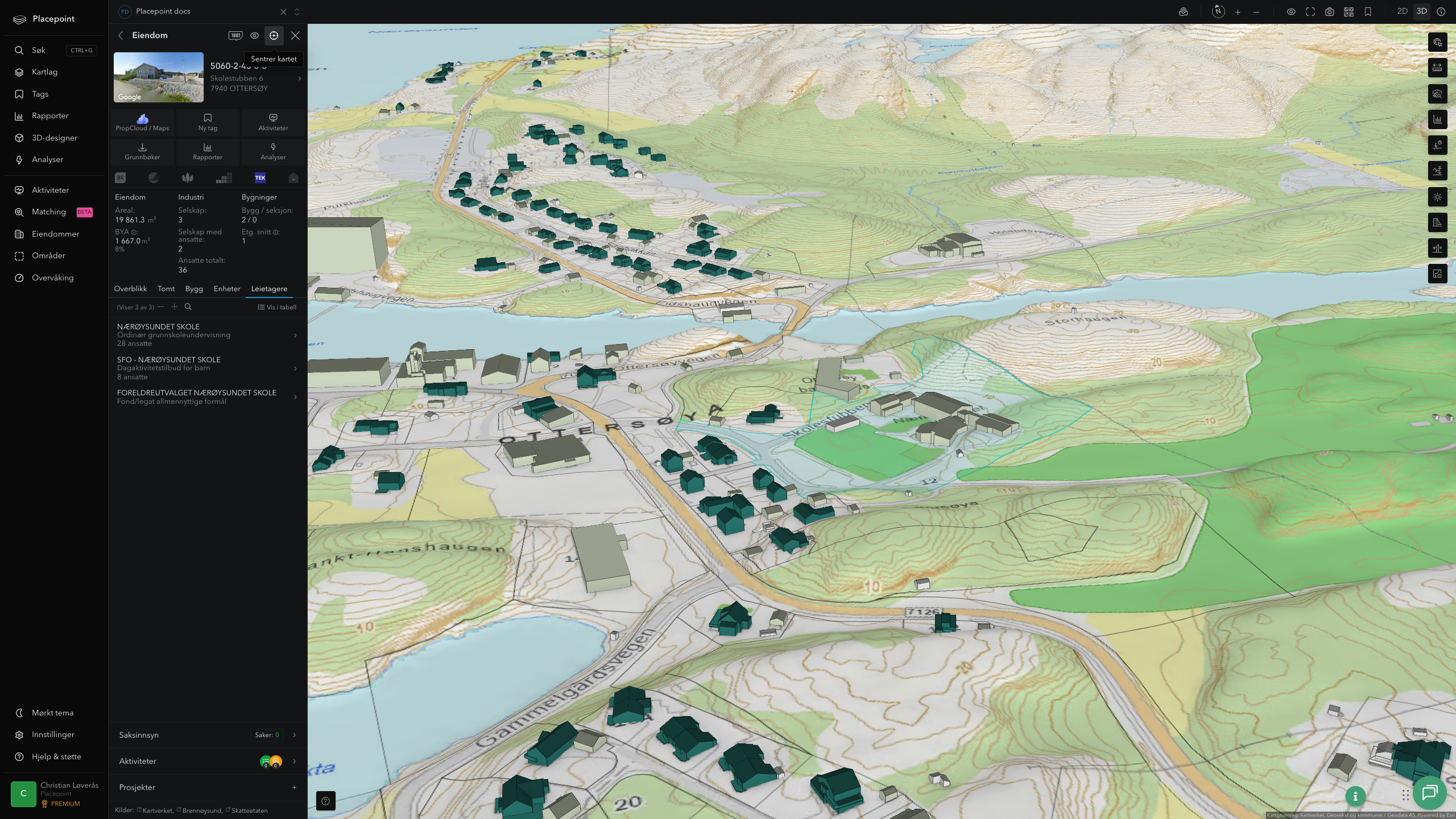
Task: Click the map location layers icon
Action: (x=1184, y=12)
